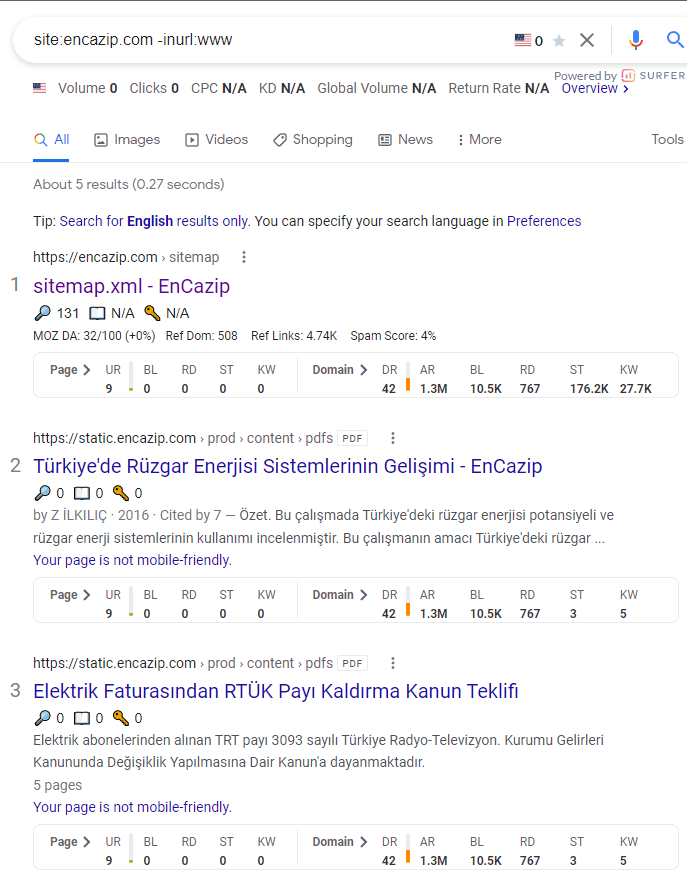Open Türkiye'de Rüzgar Enerjisi result link

coord(288,466)
